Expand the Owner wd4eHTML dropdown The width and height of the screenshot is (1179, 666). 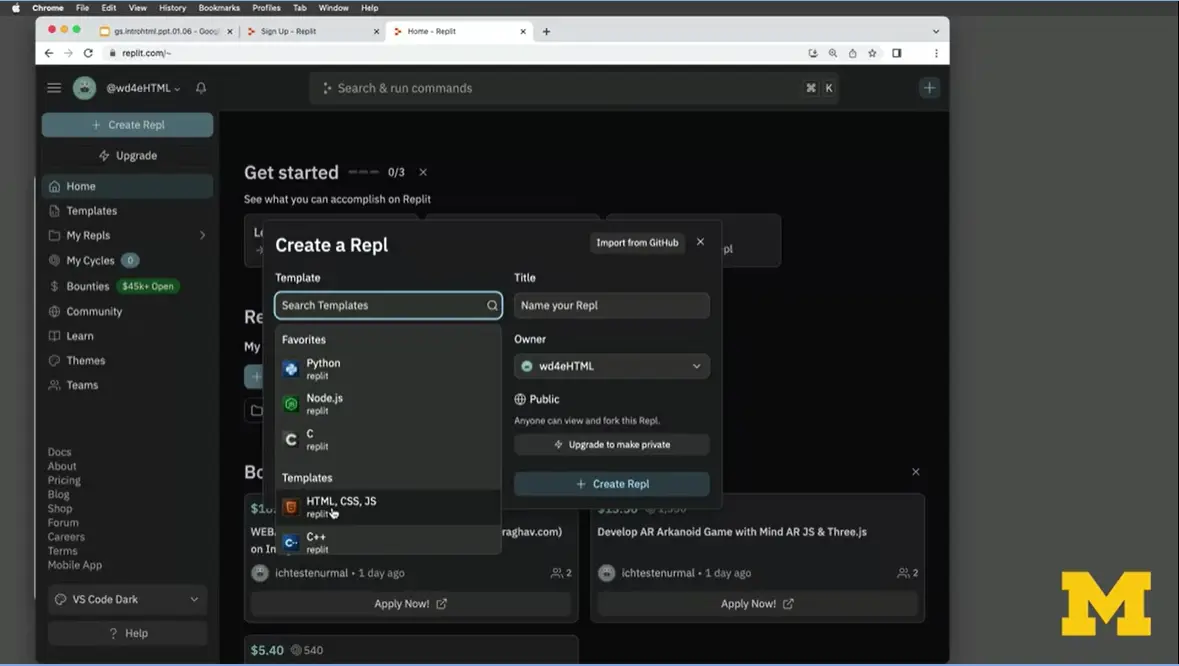(x=612, y=366)
